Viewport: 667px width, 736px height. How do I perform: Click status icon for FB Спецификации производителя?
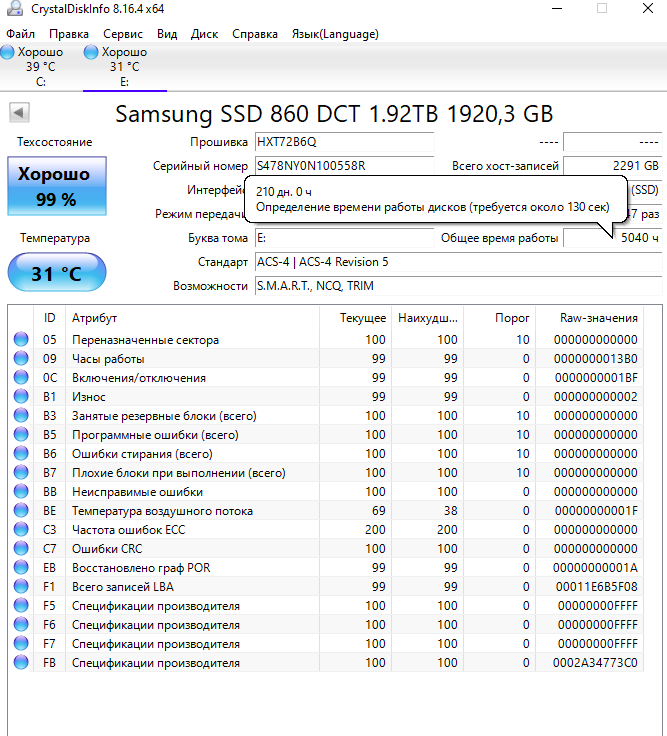point(21,662)
